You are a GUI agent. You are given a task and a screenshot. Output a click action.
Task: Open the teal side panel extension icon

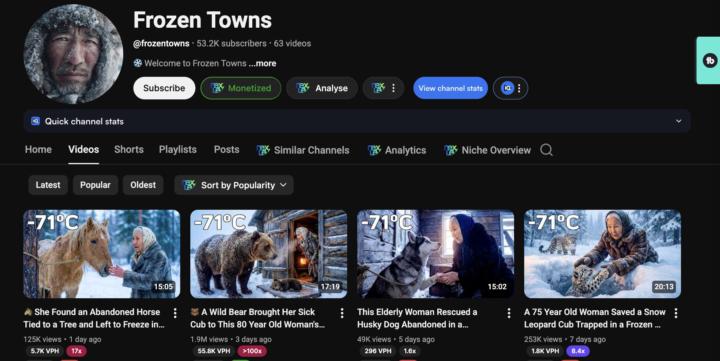[710, 61]
